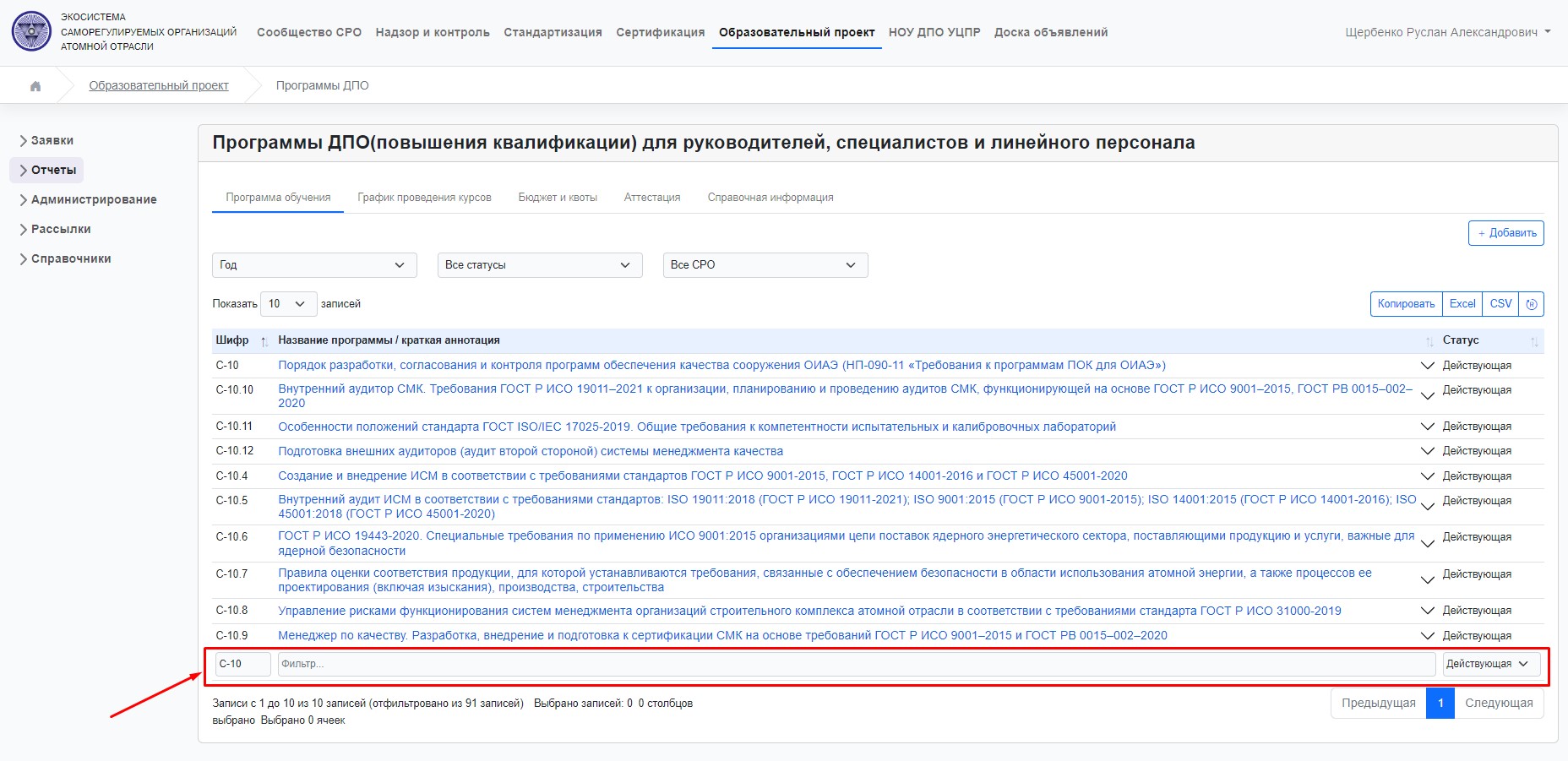Open the НОУ ДПО УЦПР menu
Screen dimensions: 1568x761
pos(934,32)
